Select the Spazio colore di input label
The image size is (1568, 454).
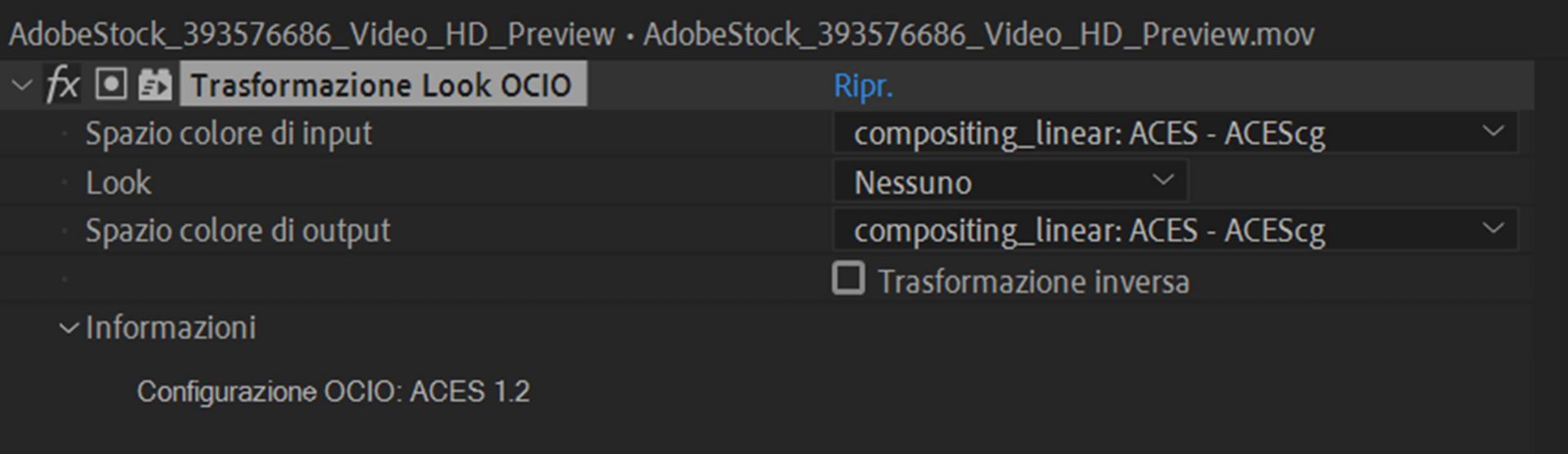click(229, 134)
